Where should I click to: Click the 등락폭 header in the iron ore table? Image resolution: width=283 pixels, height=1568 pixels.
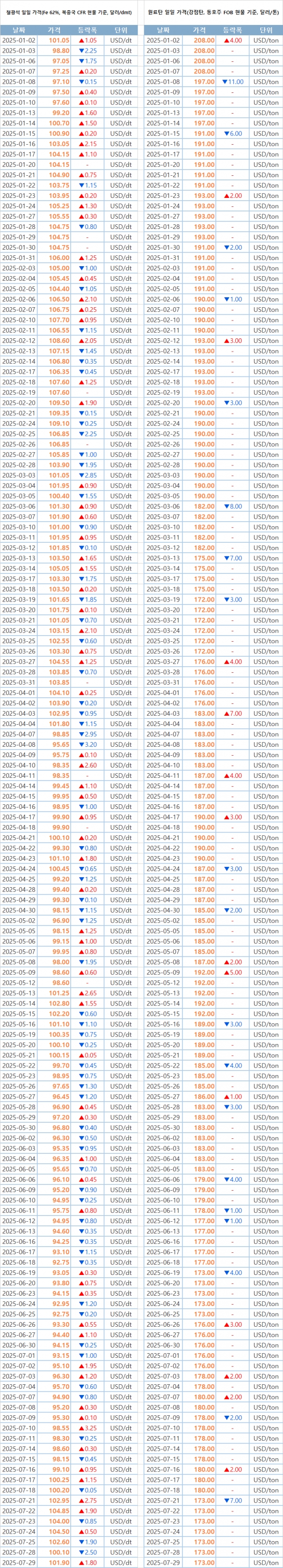click(x=87, y=30)
